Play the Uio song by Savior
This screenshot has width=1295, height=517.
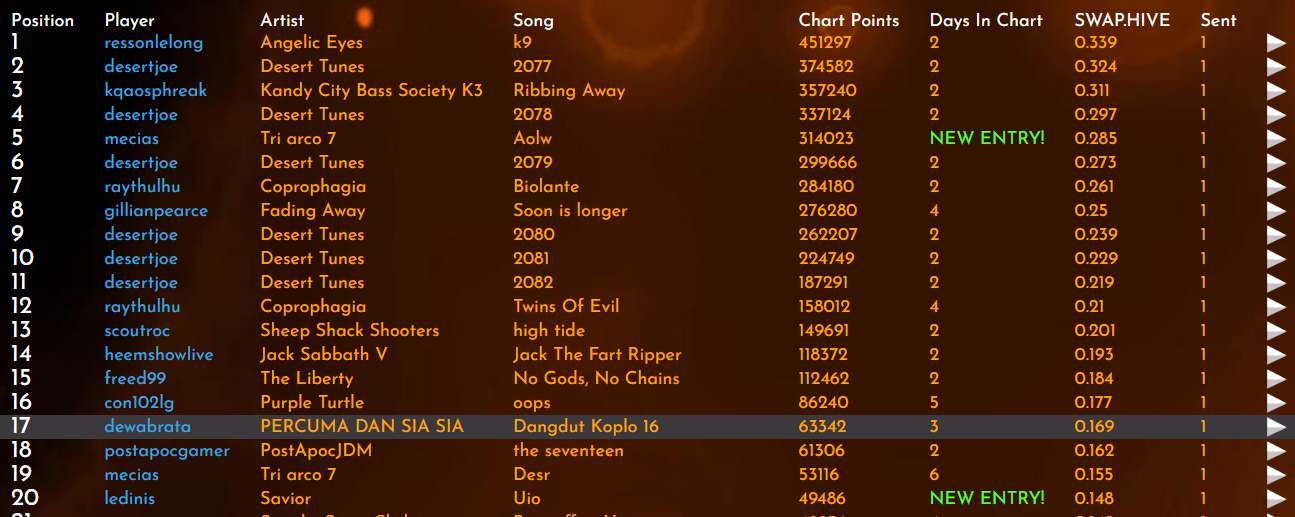tap(1276, 499)
